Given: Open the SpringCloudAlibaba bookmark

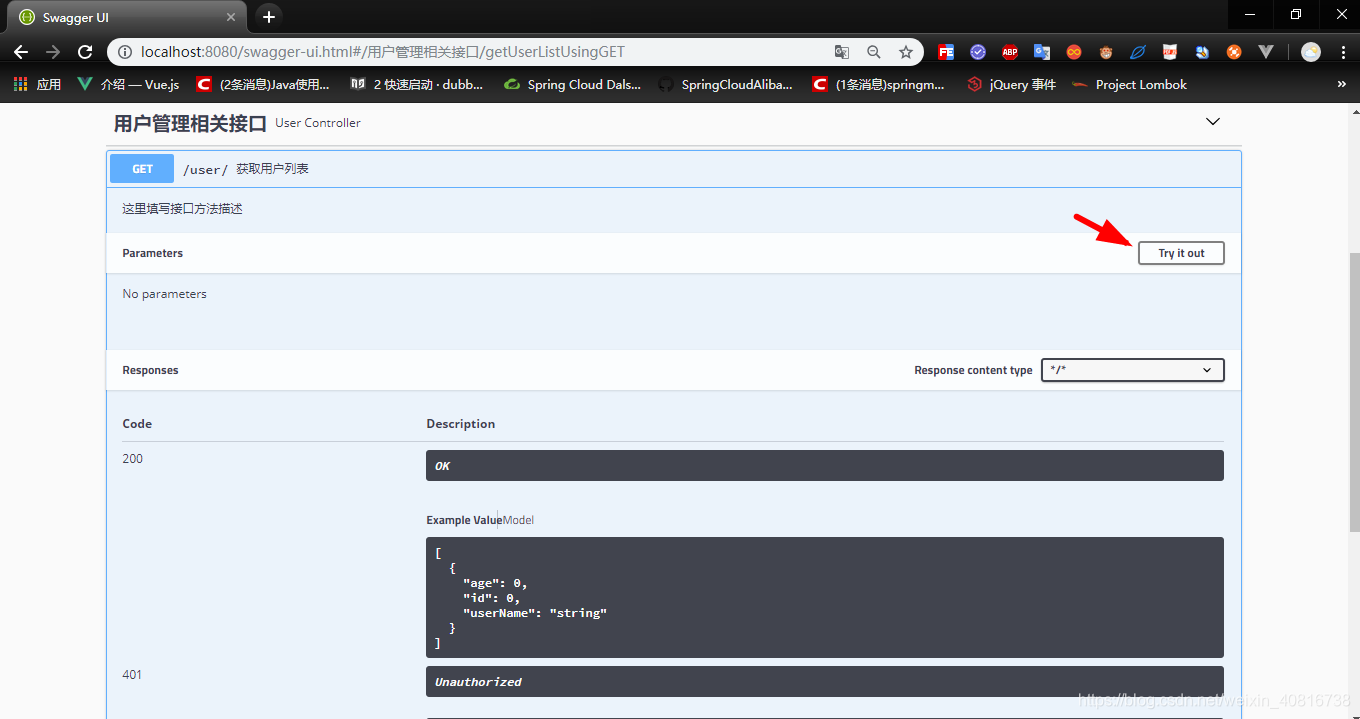Looking at the screenshot, I should pyautogui.click(x=725, y=85).
